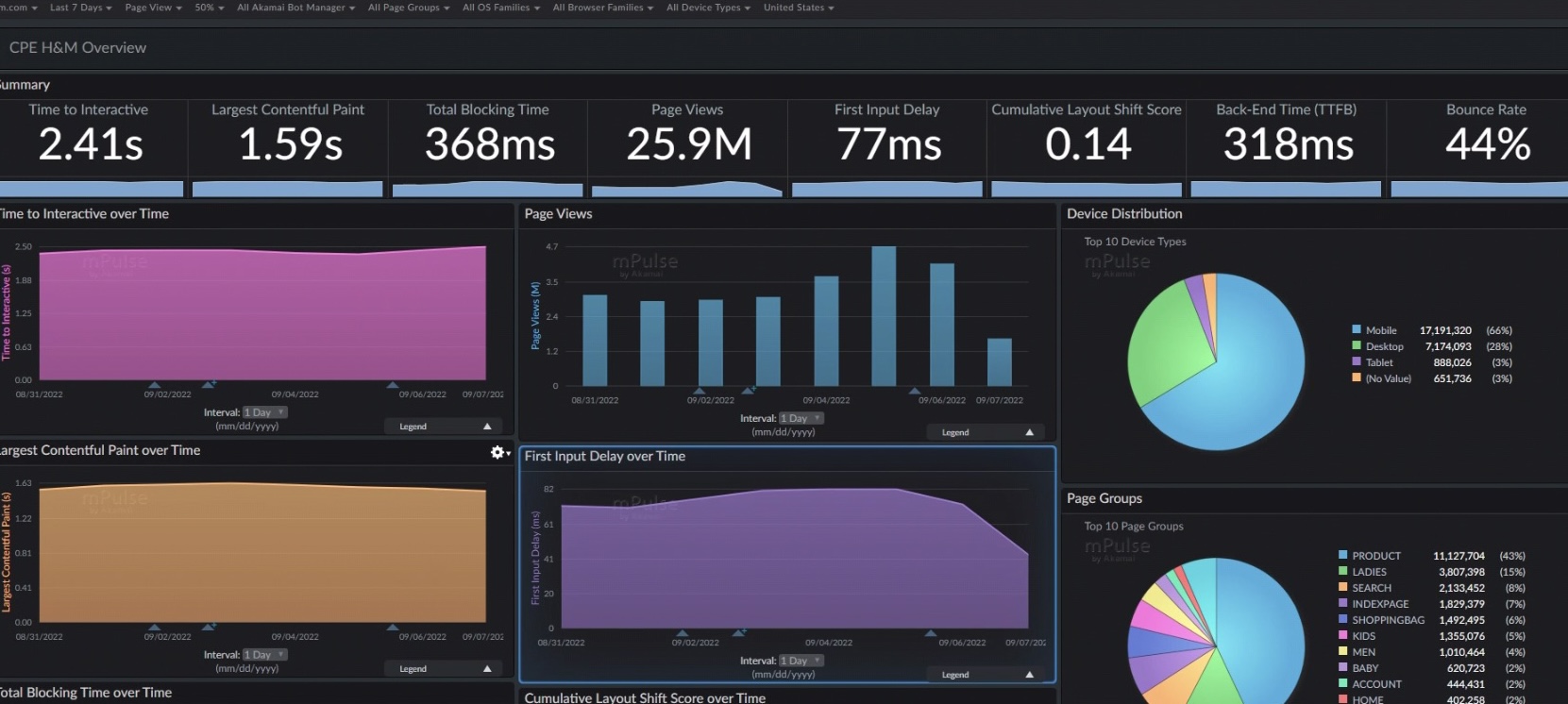
Task: Click the Bounce Rate summary tile
Action: (x=1486, y=142)
